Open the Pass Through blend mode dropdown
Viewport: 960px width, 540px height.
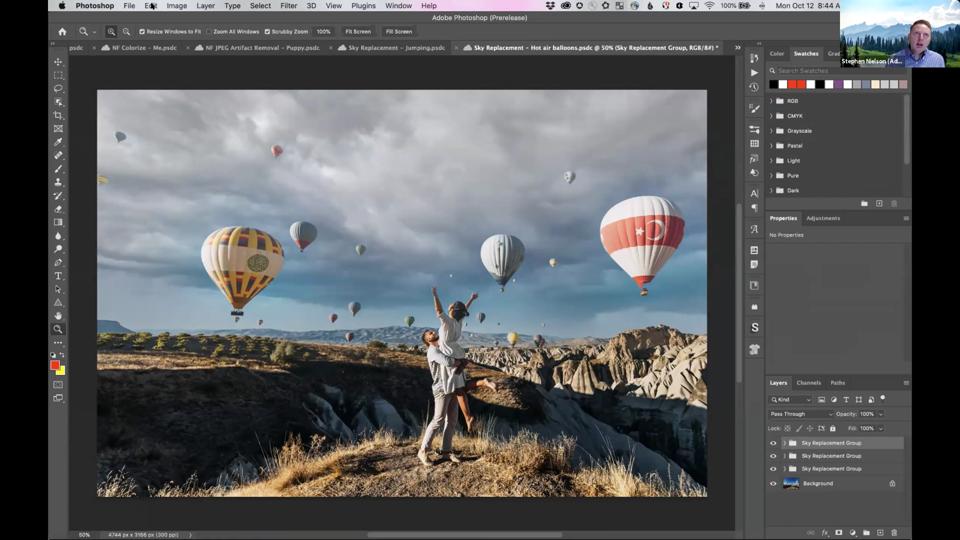801,414
